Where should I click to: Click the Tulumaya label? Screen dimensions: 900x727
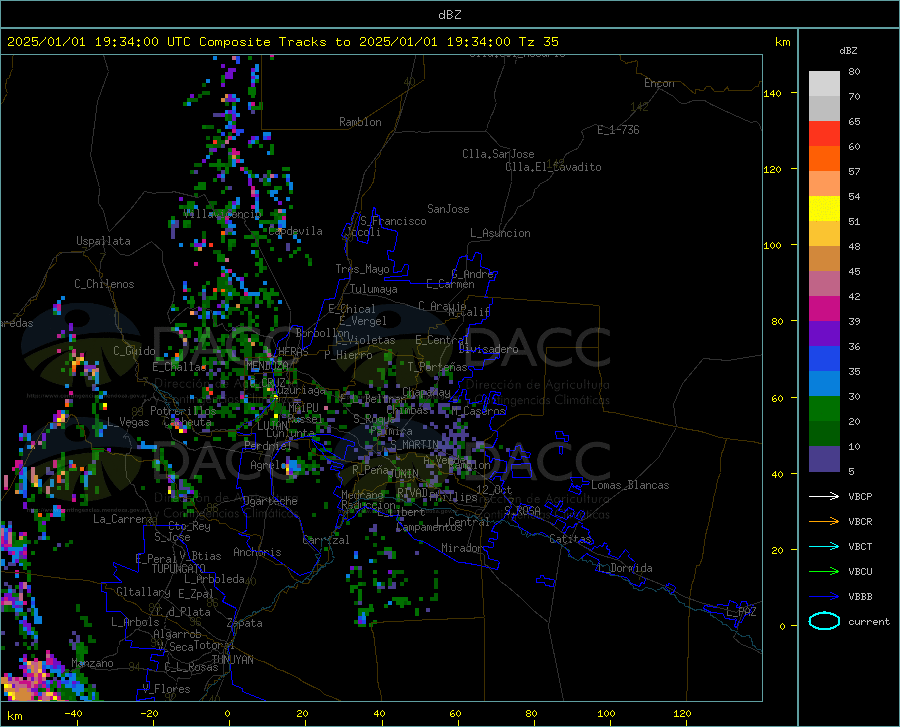374,289
